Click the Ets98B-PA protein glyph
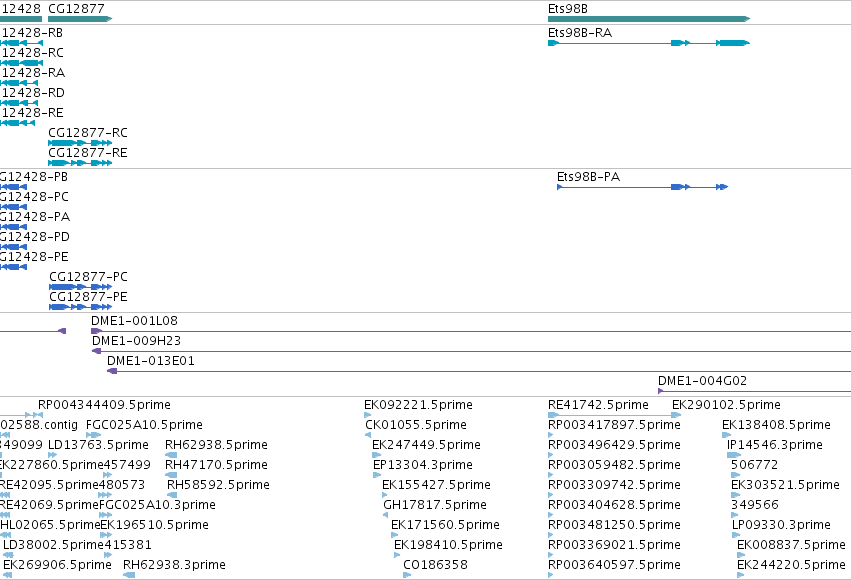 point(642,187)
